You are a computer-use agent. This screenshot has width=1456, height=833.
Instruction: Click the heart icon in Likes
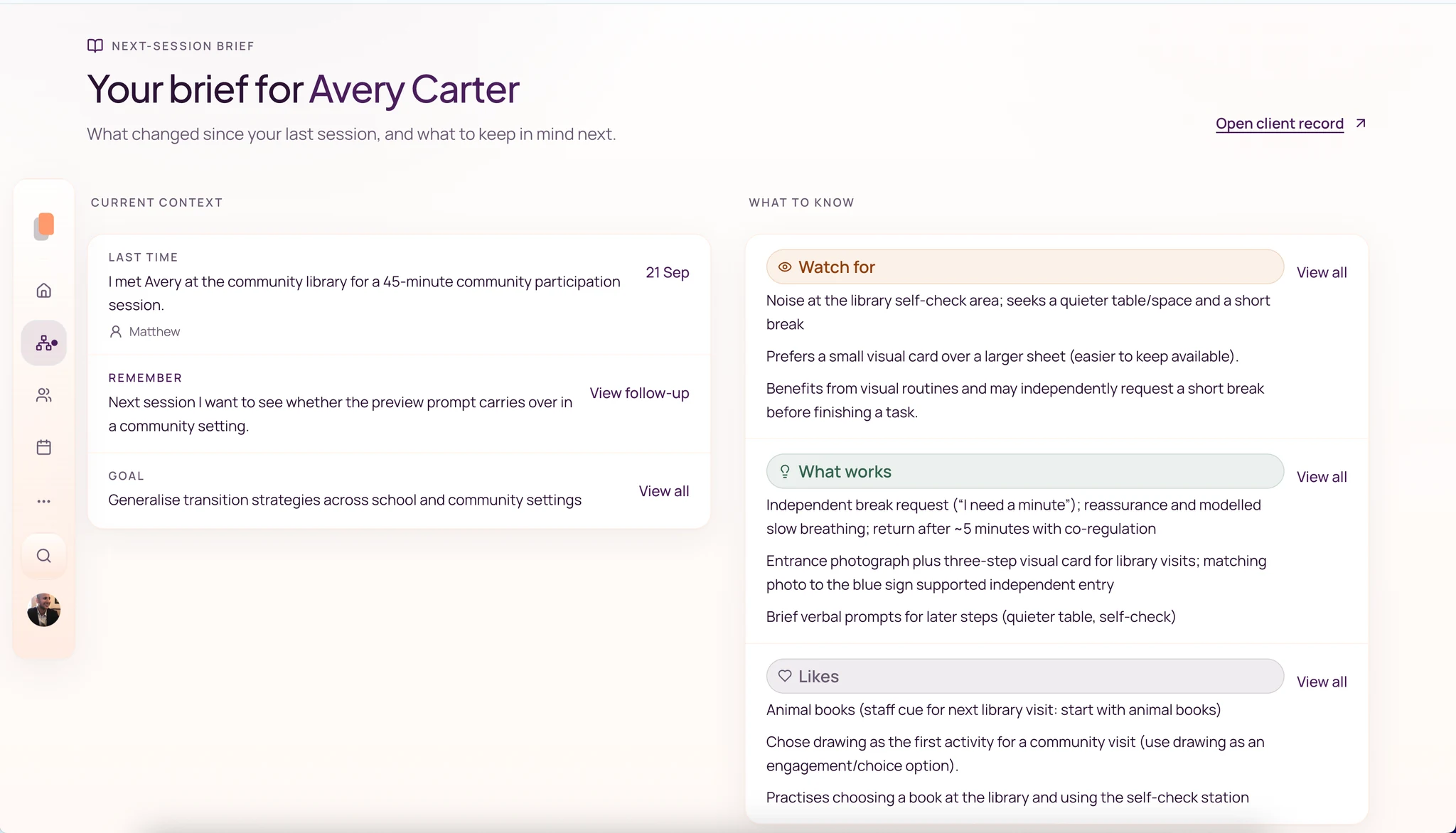point(785,676)
